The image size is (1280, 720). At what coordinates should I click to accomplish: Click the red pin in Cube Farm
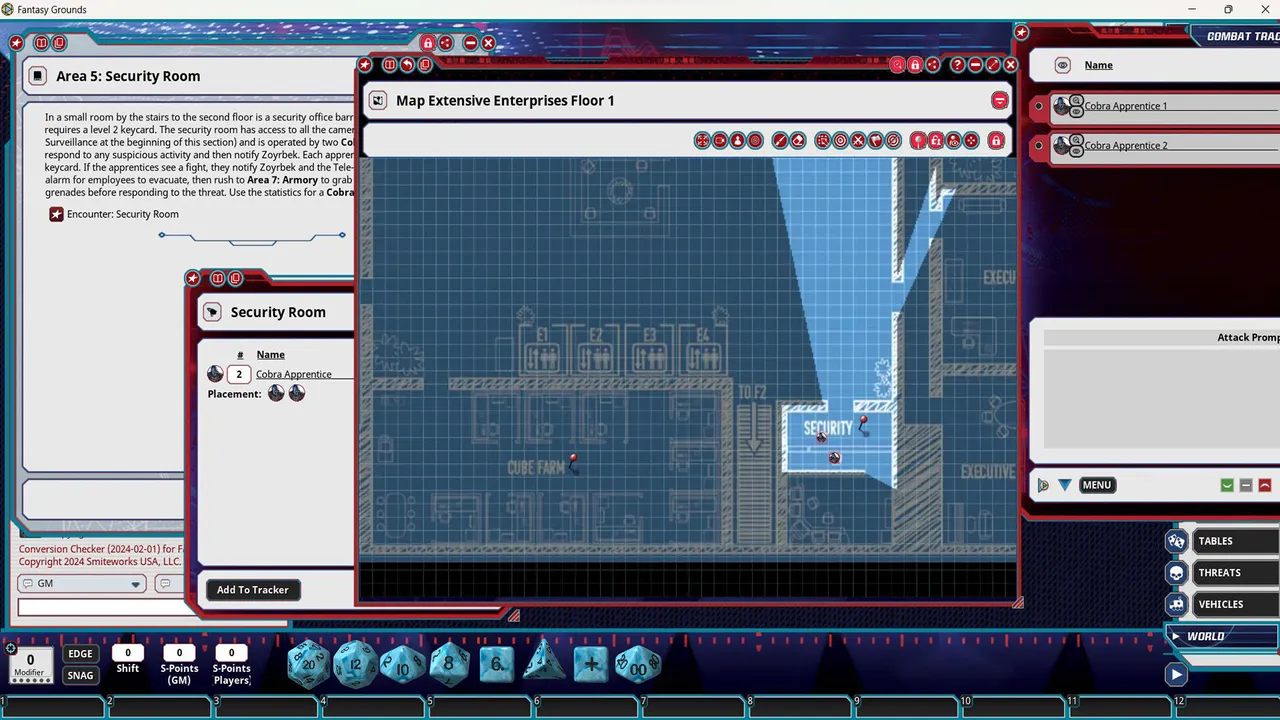point(573,460)
